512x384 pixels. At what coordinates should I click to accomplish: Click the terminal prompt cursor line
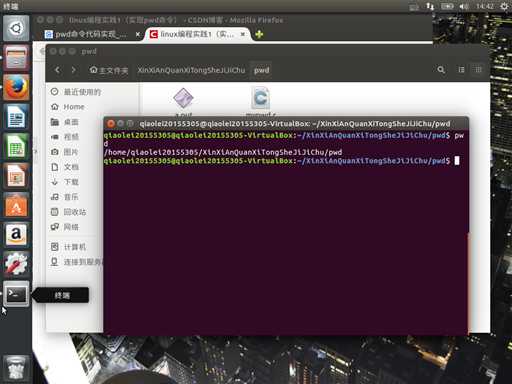pos(281,161)
